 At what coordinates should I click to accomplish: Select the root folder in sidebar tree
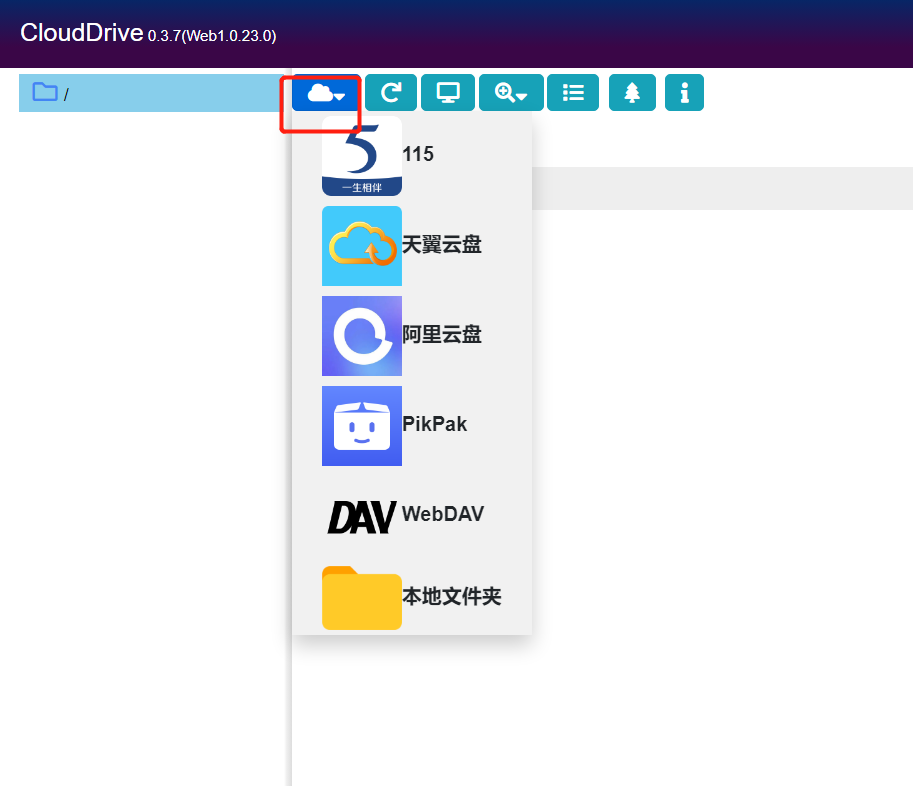click(65, 94)
